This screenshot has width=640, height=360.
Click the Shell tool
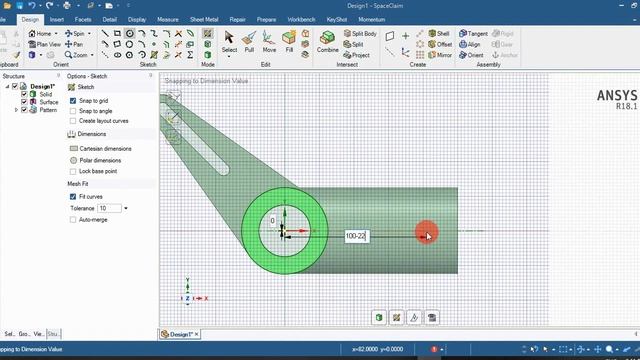(439, 33)
